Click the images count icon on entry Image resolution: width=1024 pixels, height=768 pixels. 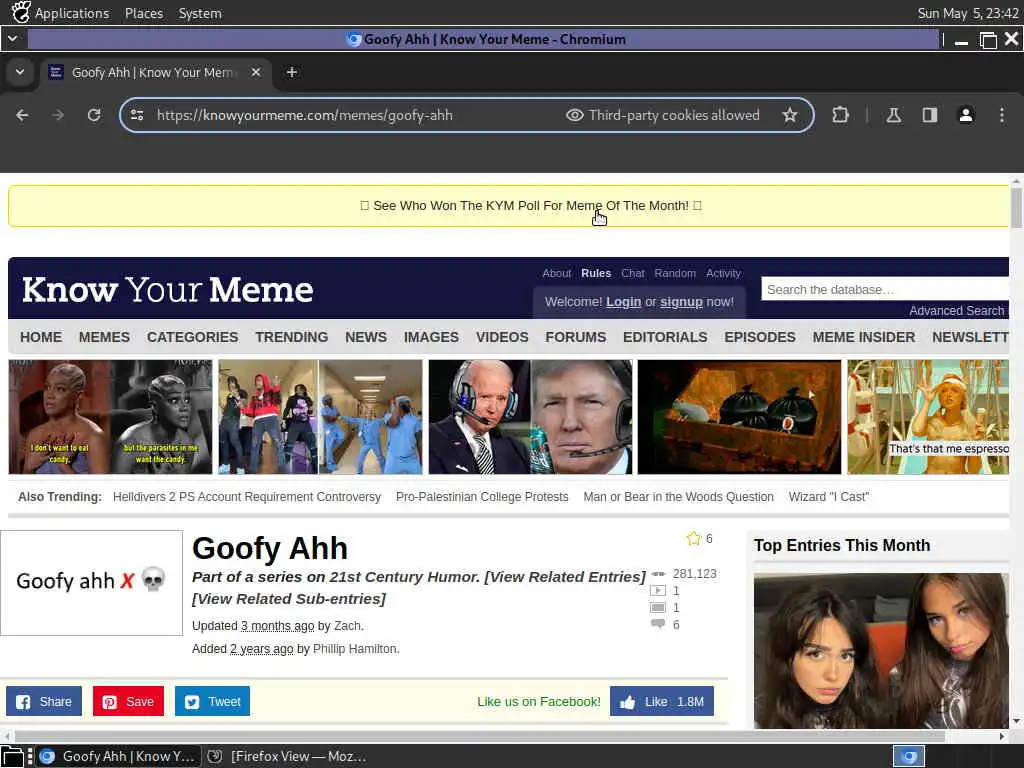pos(658,608)
